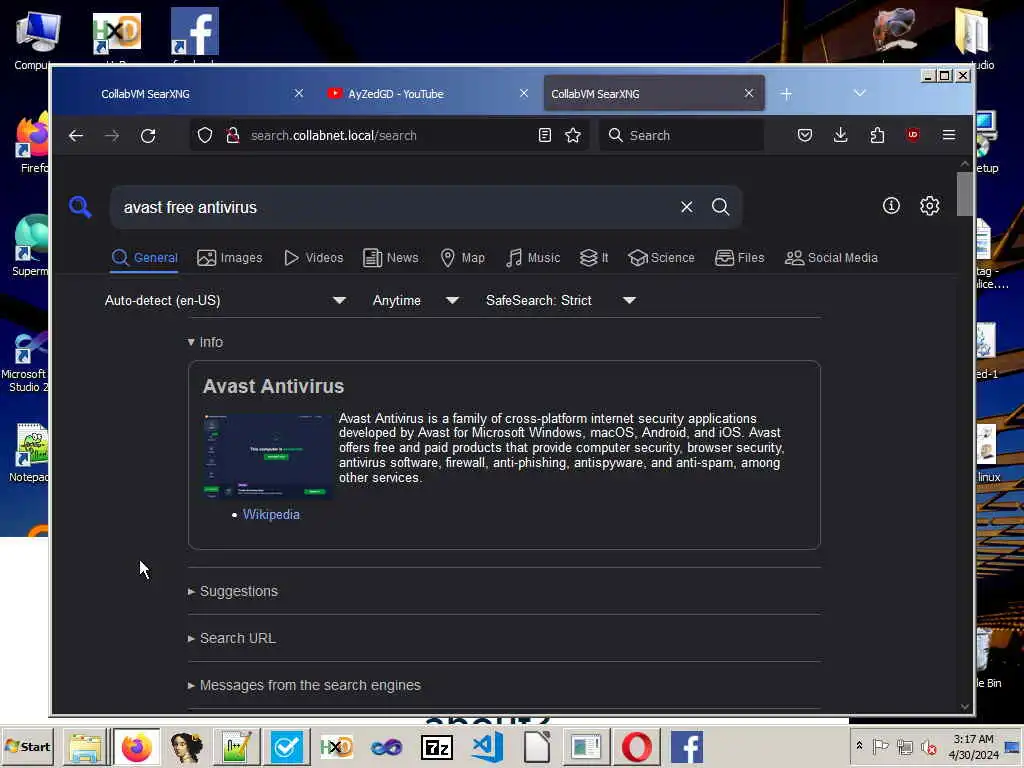The image size is (1024, 768).
Task: Click the SearXNG logo magnifier
Action: 80,207
